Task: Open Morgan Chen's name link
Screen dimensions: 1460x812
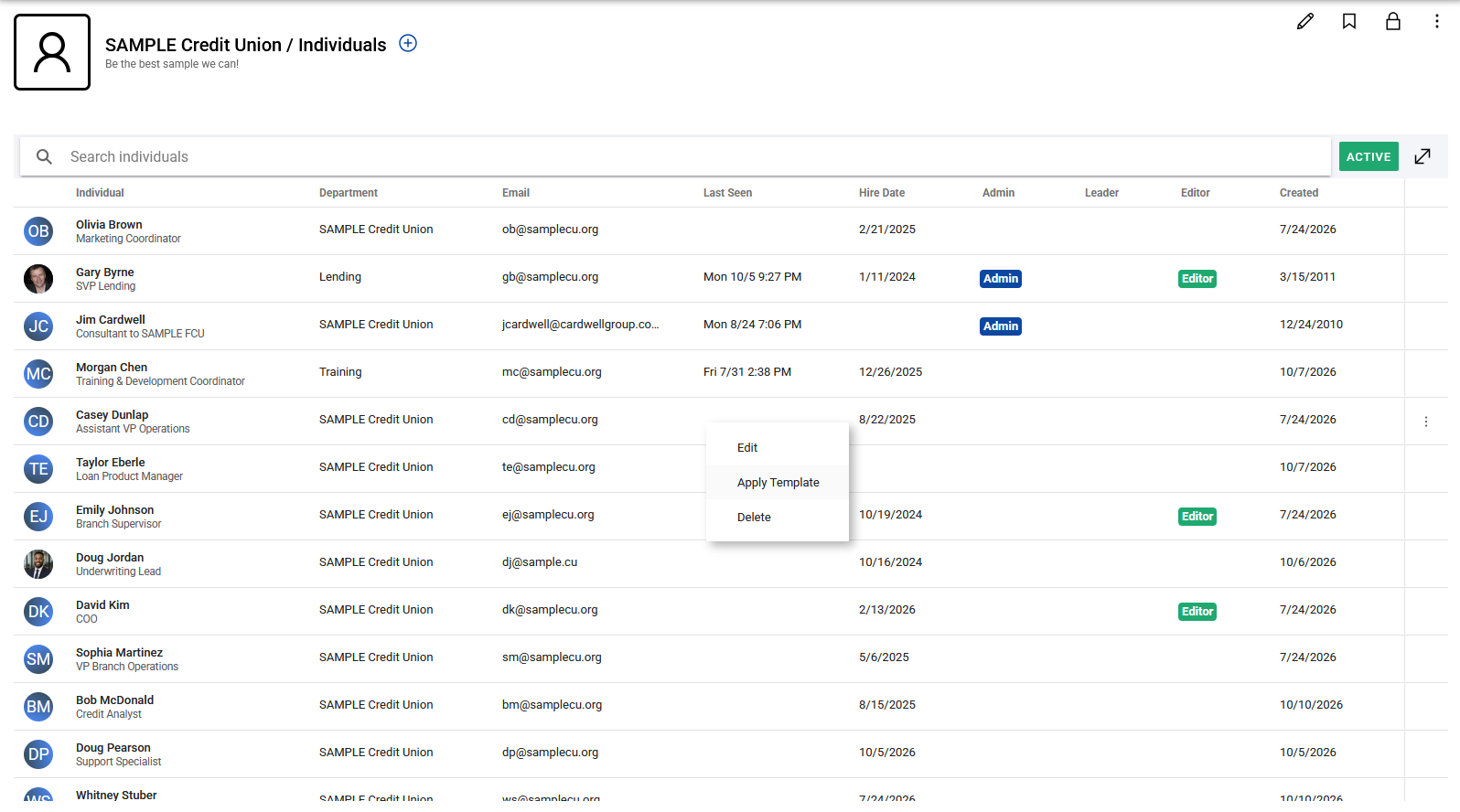Action: tap(112, 368)
